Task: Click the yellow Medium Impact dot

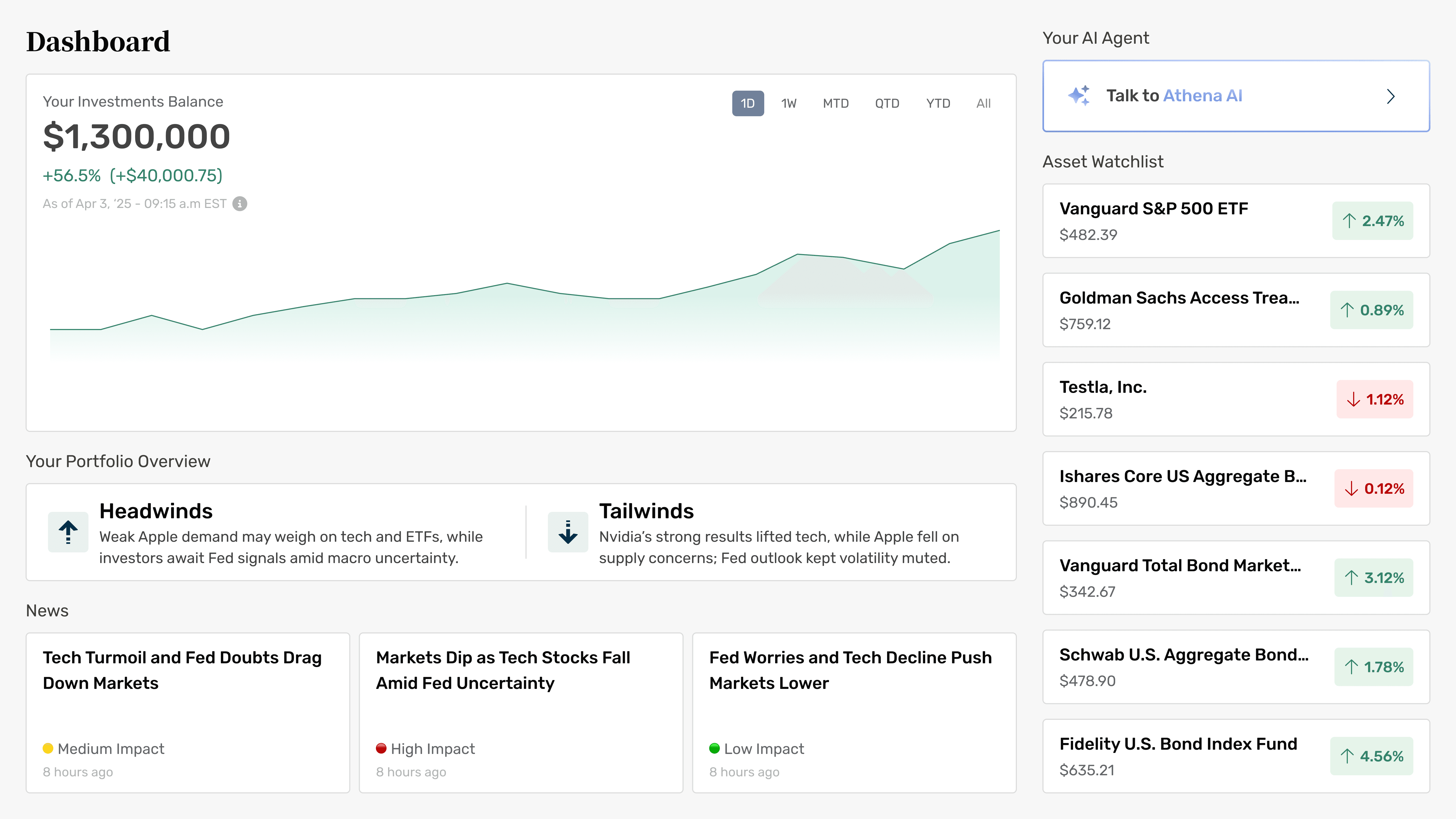Action: point(48,748)
